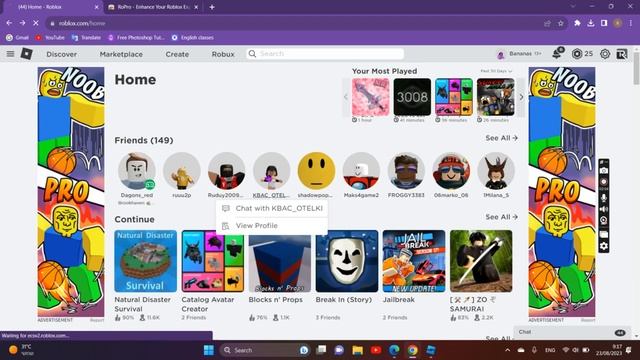Open the notifications bell

pos(557,53)
